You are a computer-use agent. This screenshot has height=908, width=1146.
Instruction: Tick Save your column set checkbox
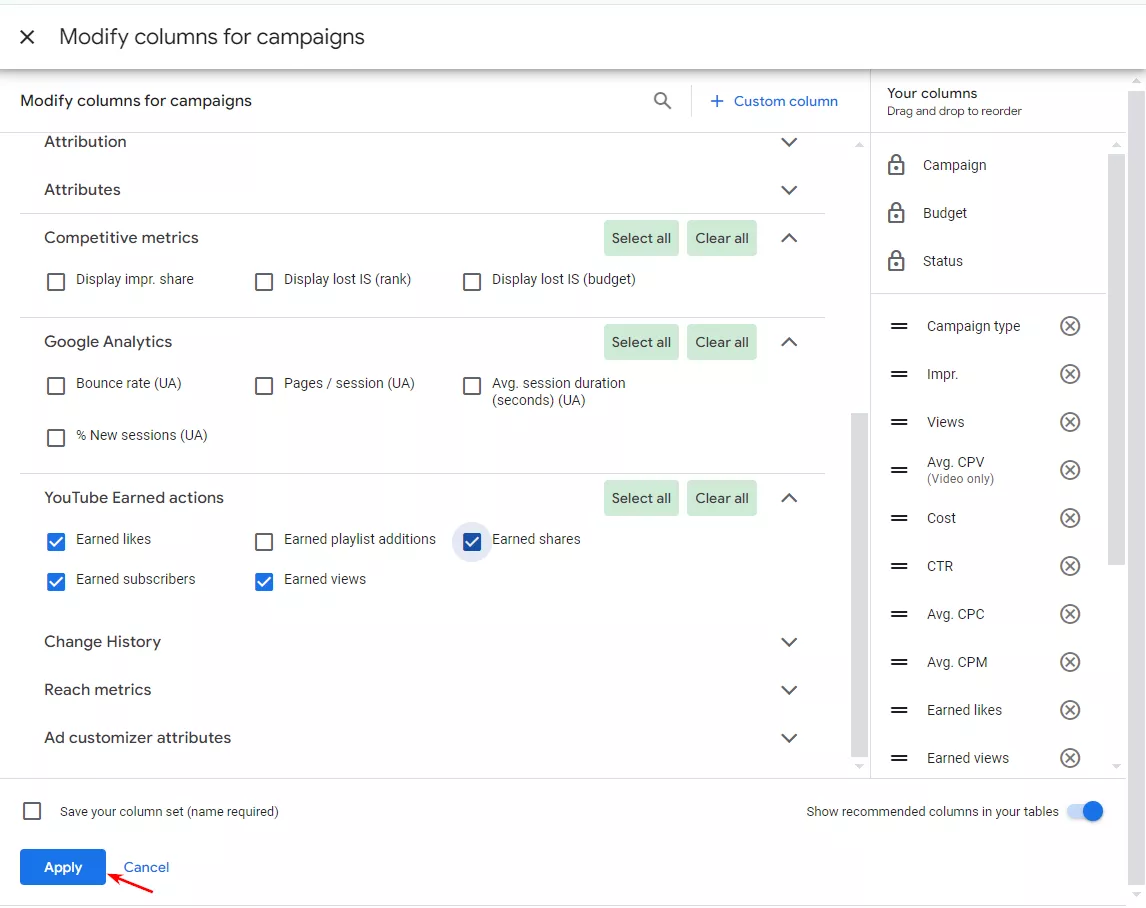click(32, 811)
